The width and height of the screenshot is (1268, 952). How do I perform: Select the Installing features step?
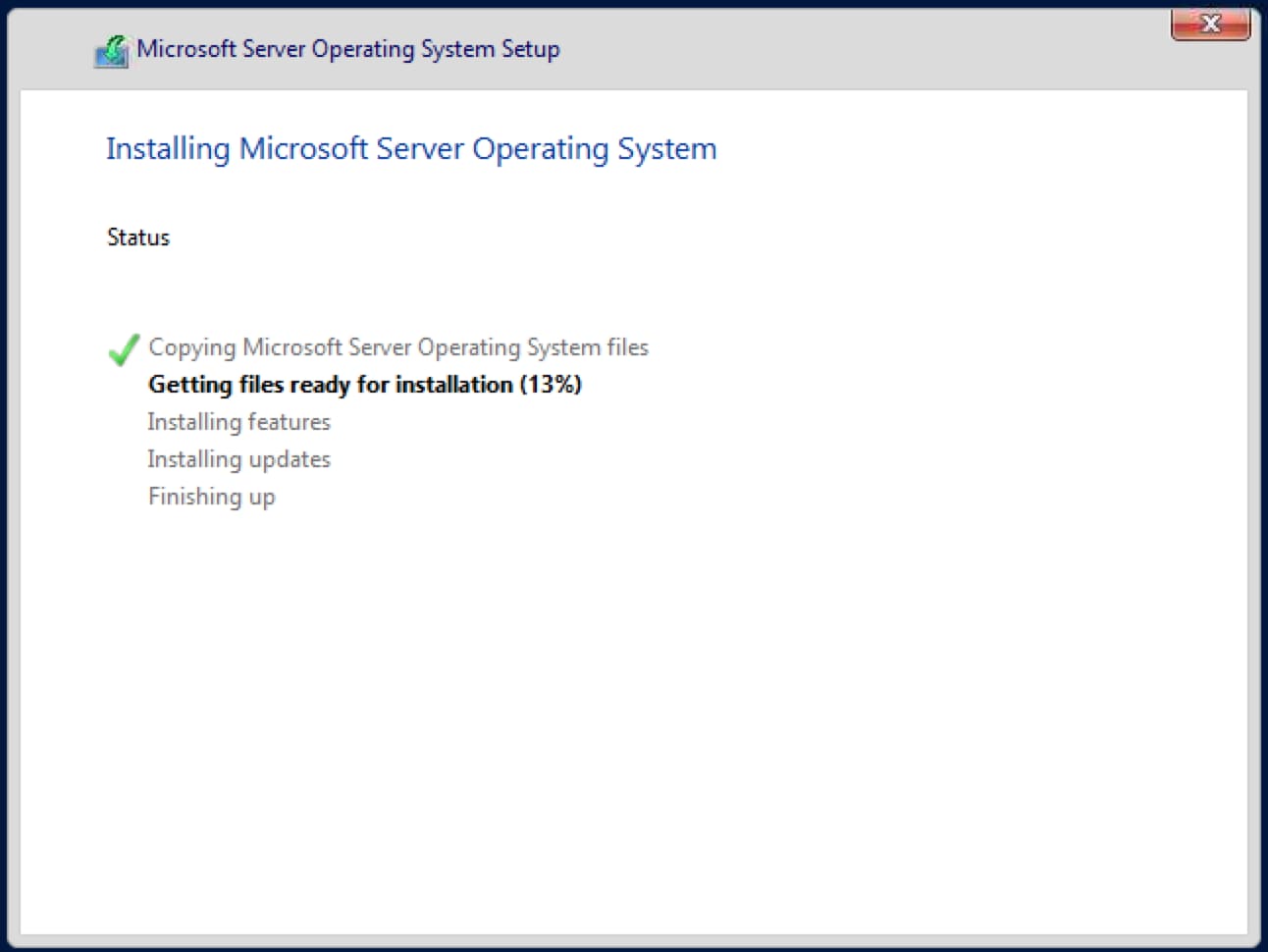238,422
